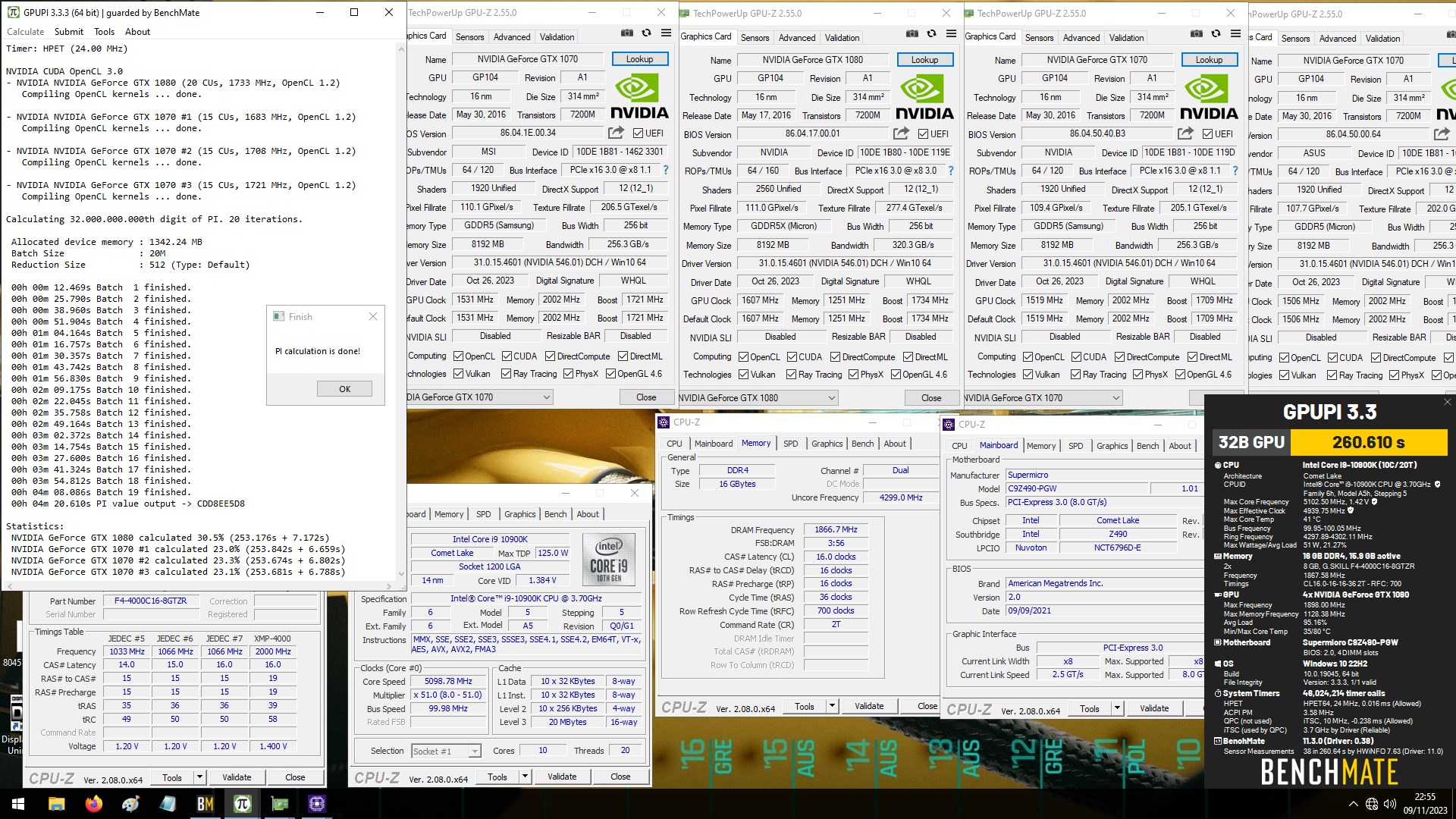1456x819 pixels.
Task: Open the Tools menu in GPUPI
Action: coord(105,32)
